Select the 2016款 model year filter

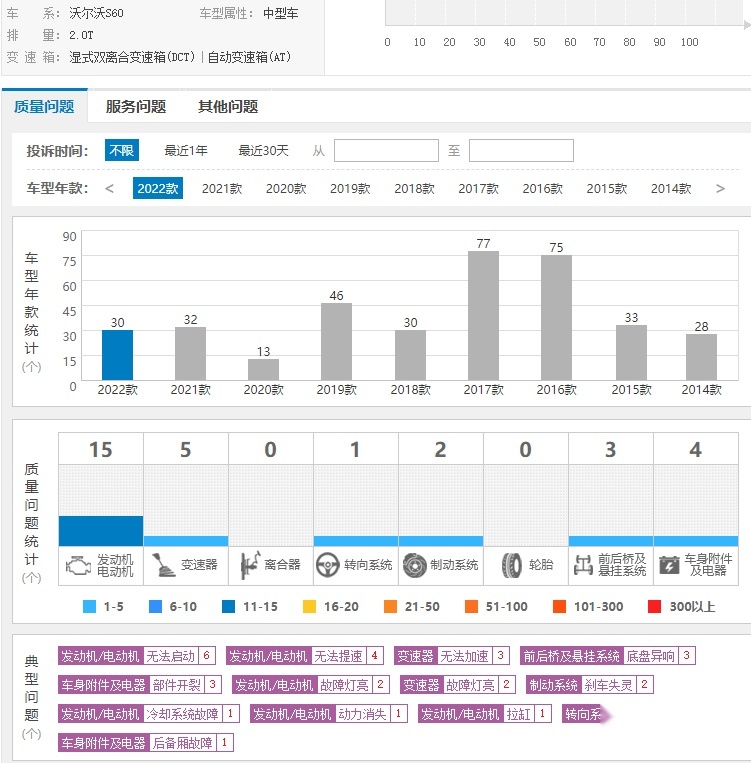click(x=543, y=188)
